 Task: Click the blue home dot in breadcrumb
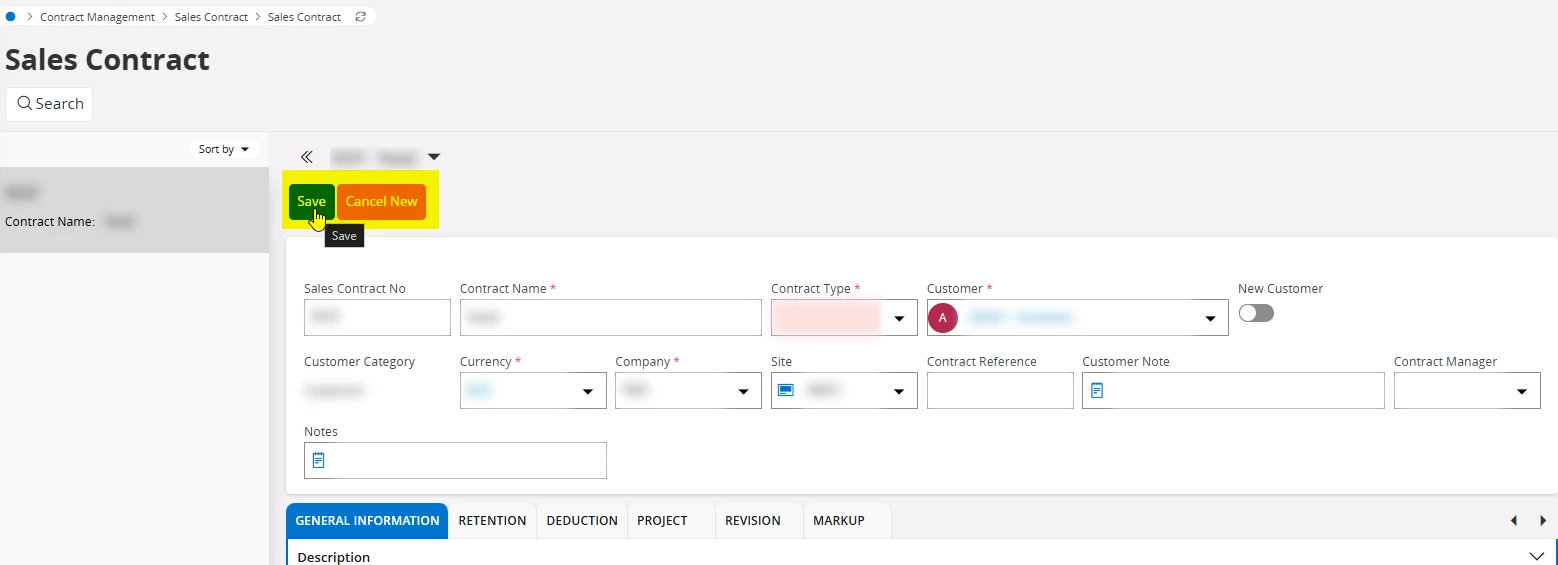tap(11, 17)
